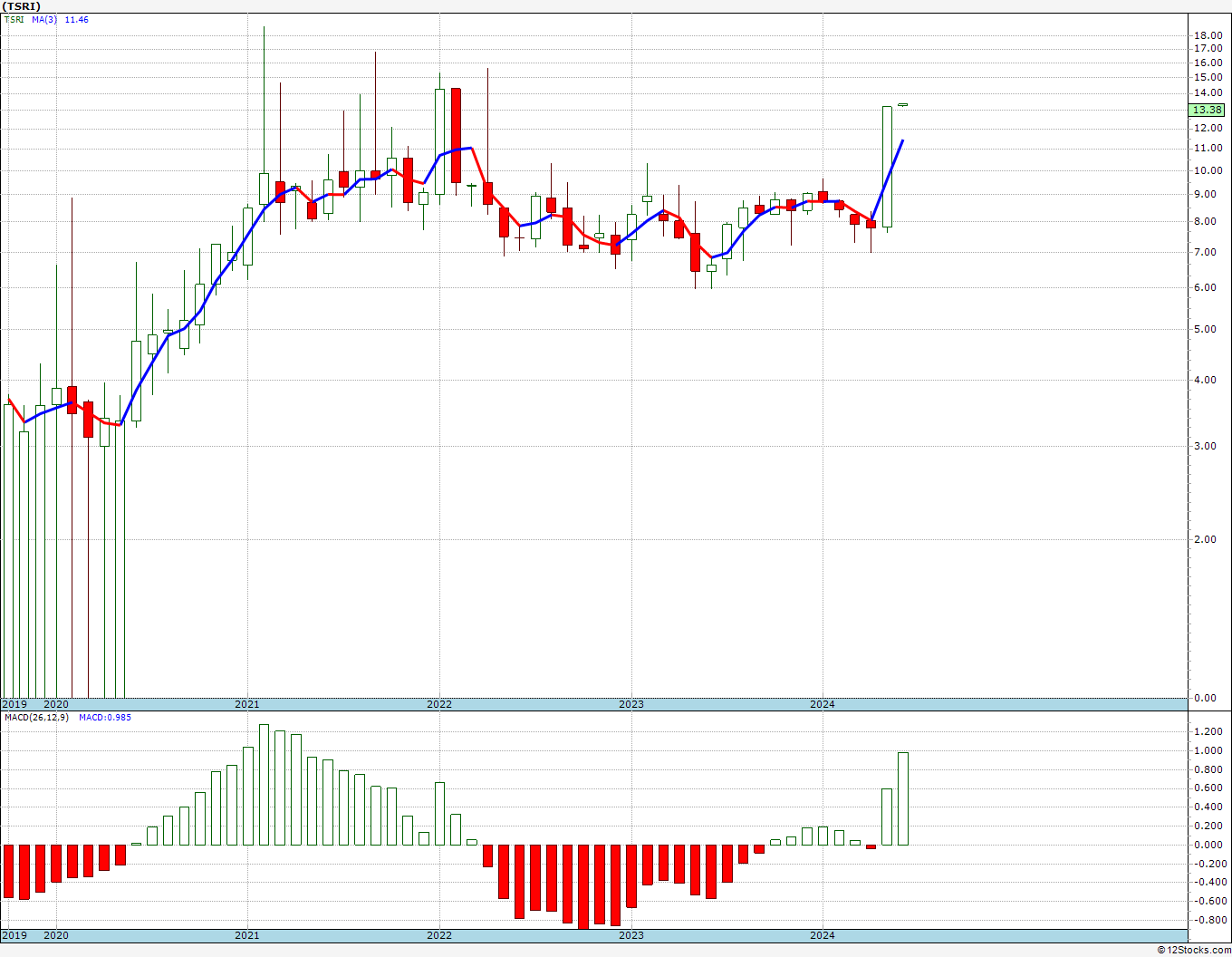Click 2024 on the MACD panel time axis
Screen dimensions: 1232x957
[823, 935]
